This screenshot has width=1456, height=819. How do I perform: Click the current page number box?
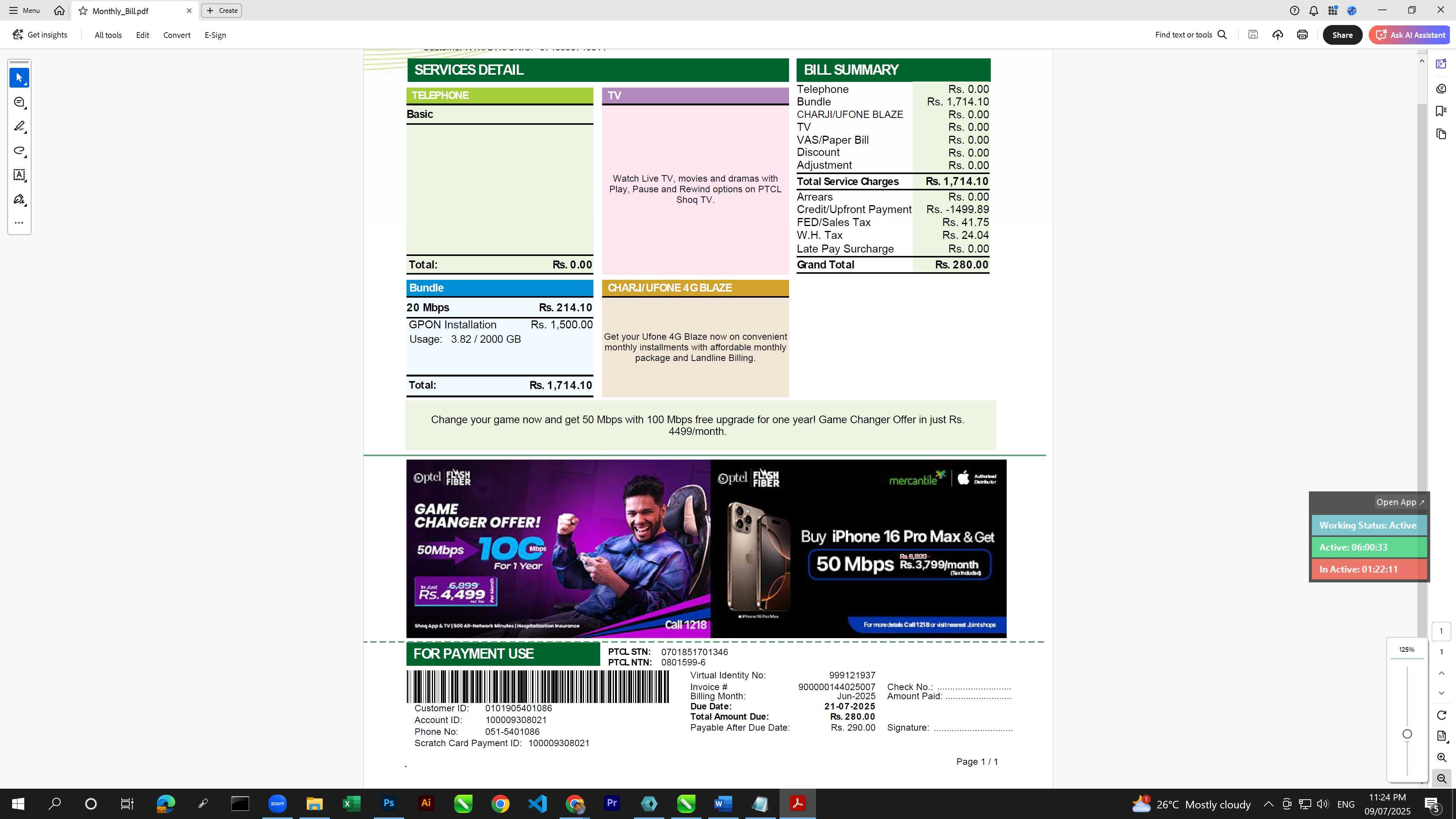click(x=1441, y=631)
